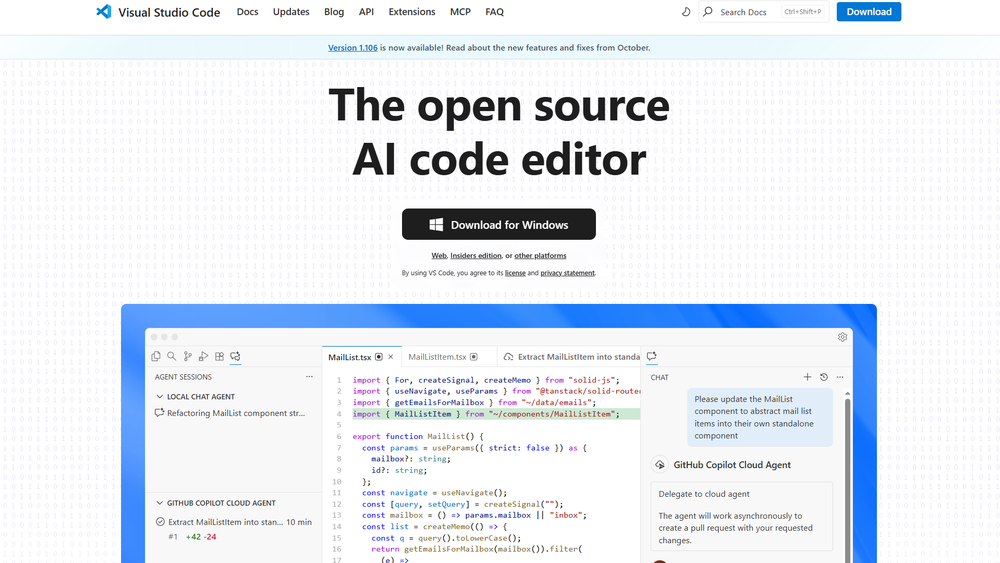Click the Windows logo on download button
This screenshot has height=563, width=1000.
pyautogui.click(x=436, y=224)
